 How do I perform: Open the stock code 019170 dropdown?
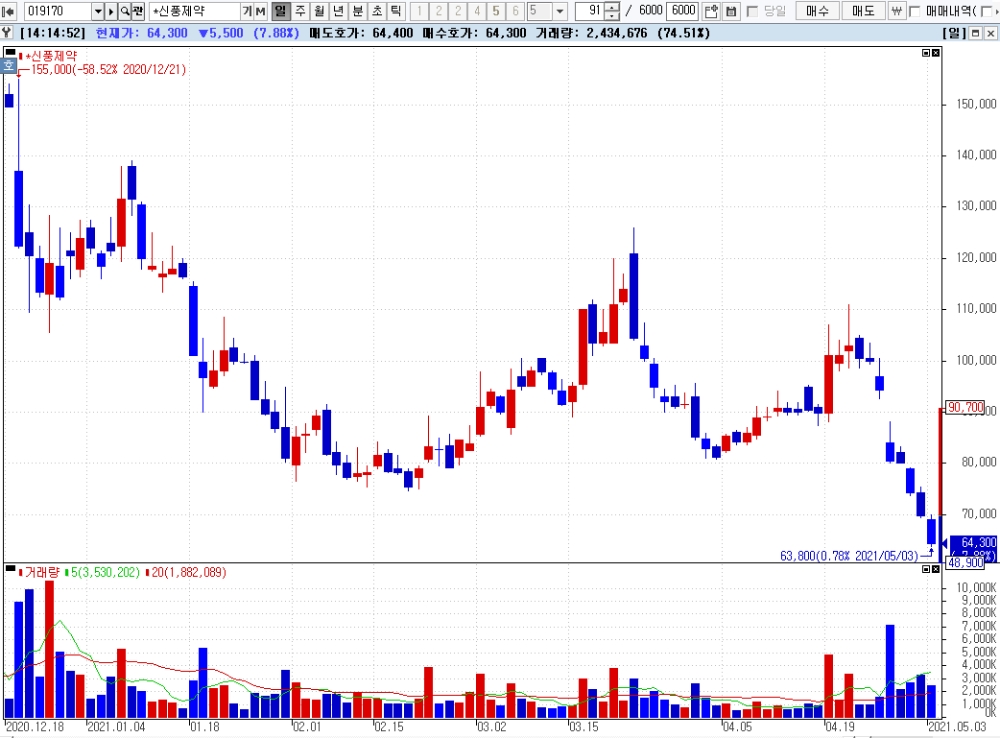98,11
